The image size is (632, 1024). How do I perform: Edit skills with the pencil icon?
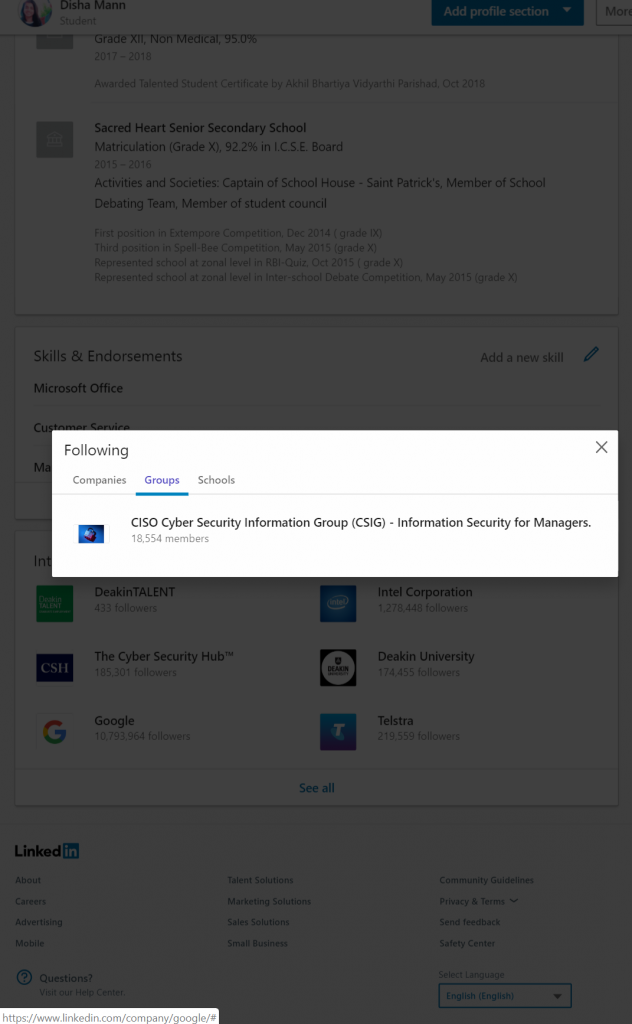591,355
